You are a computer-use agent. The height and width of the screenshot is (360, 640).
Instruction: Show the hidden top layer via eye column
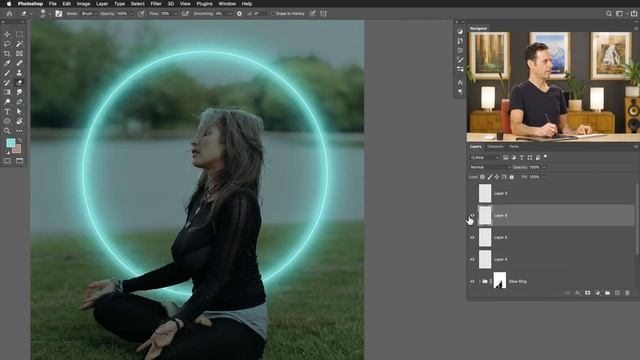click(472, 193)
